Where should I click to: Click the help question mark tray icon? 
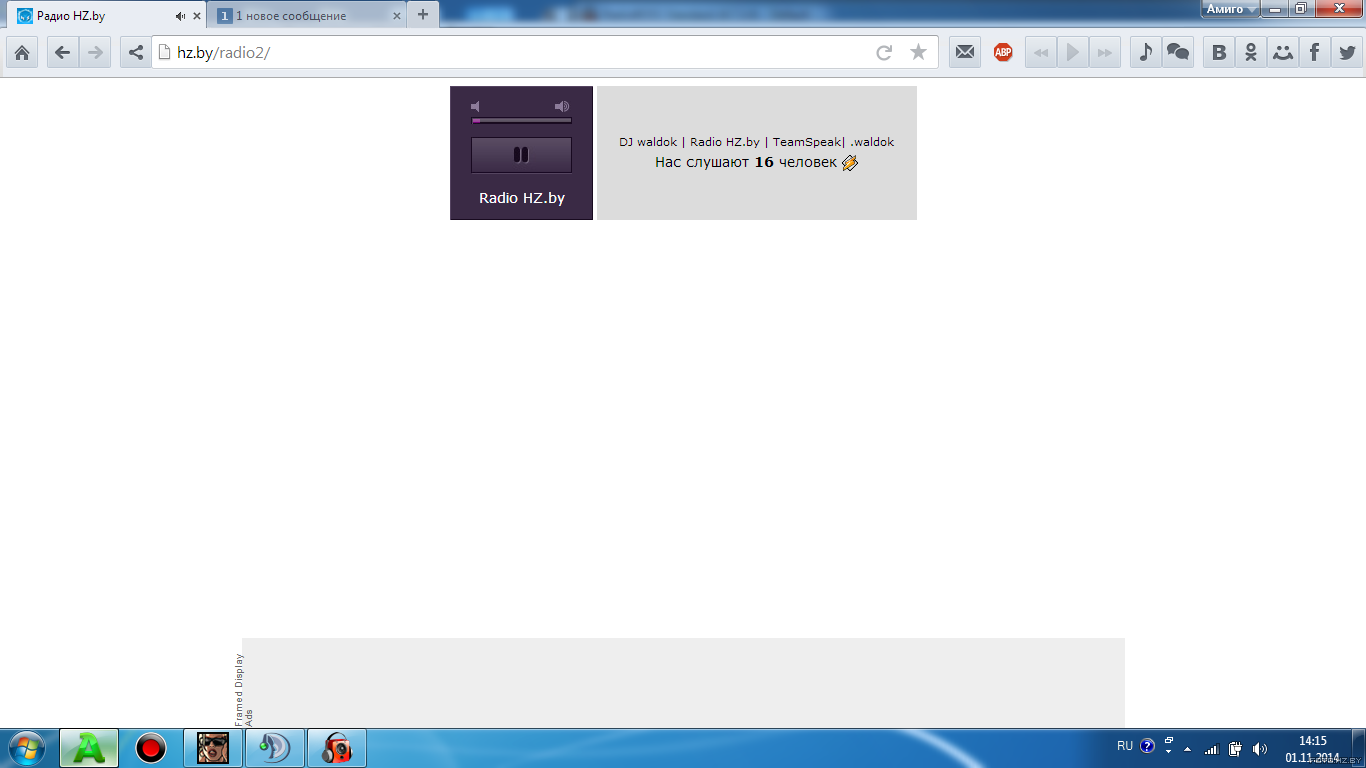coord(1147,746)
